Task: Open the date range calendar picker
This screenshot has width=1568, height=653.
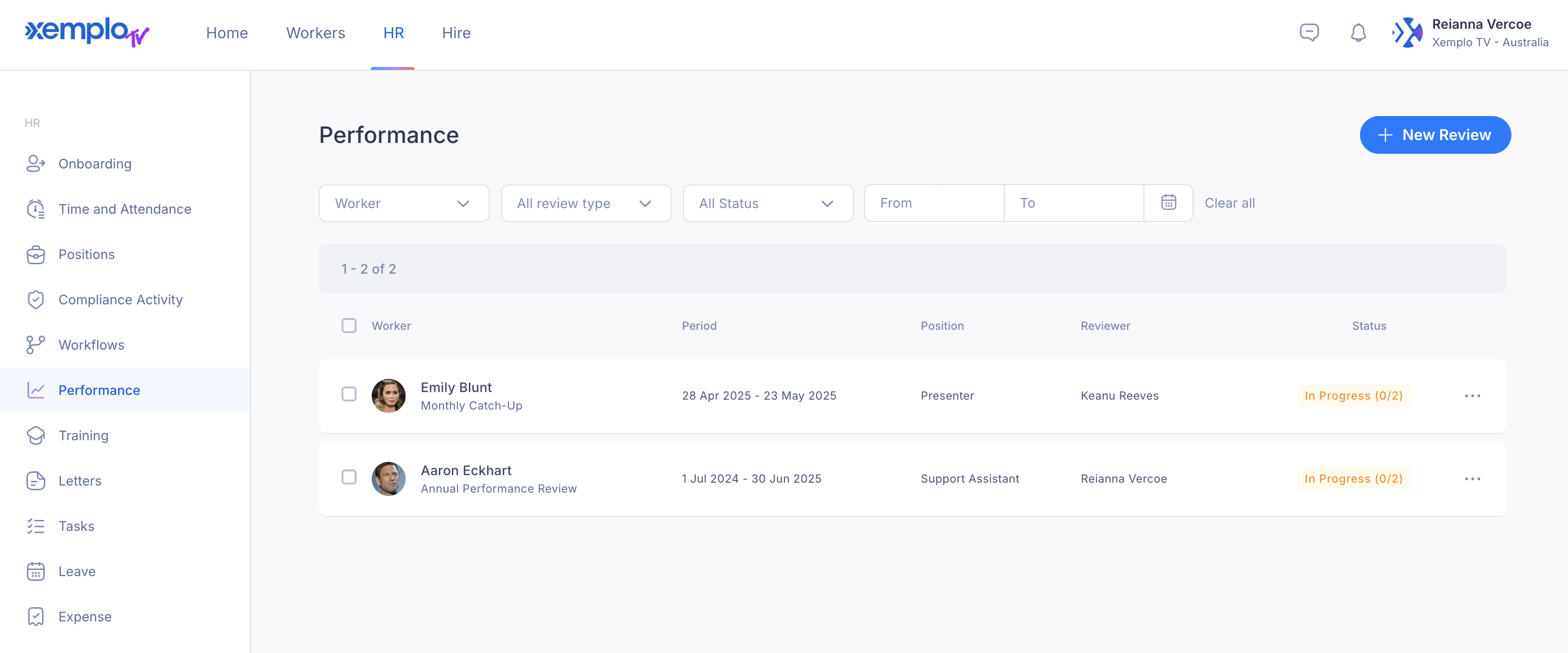Action: (x=1168, y=203)
